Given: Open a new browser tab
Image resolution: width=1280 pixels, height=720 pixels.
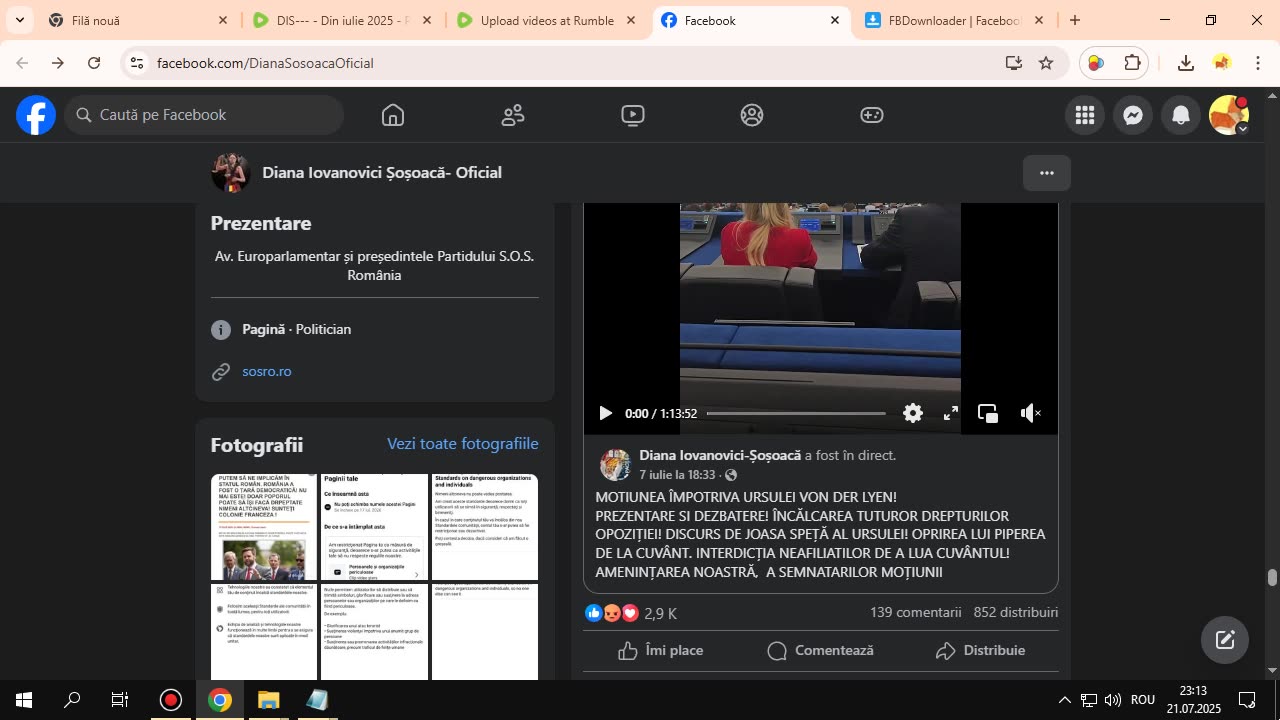Looking at the screenshot, I should pos(1075,20).
